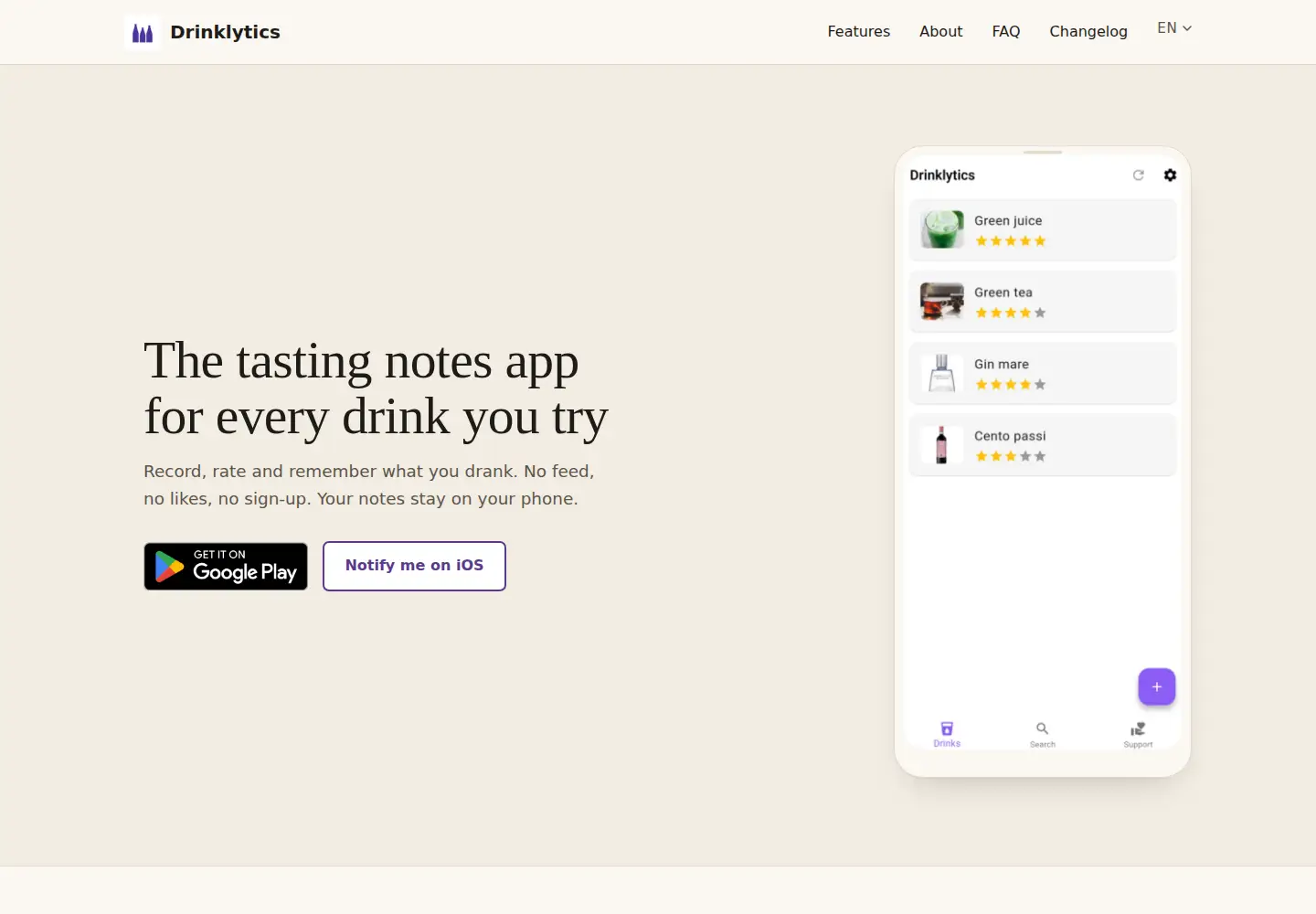Click the Cento passi wine bottle thumbnail
1316x914 pixels.
click(941, 445)
